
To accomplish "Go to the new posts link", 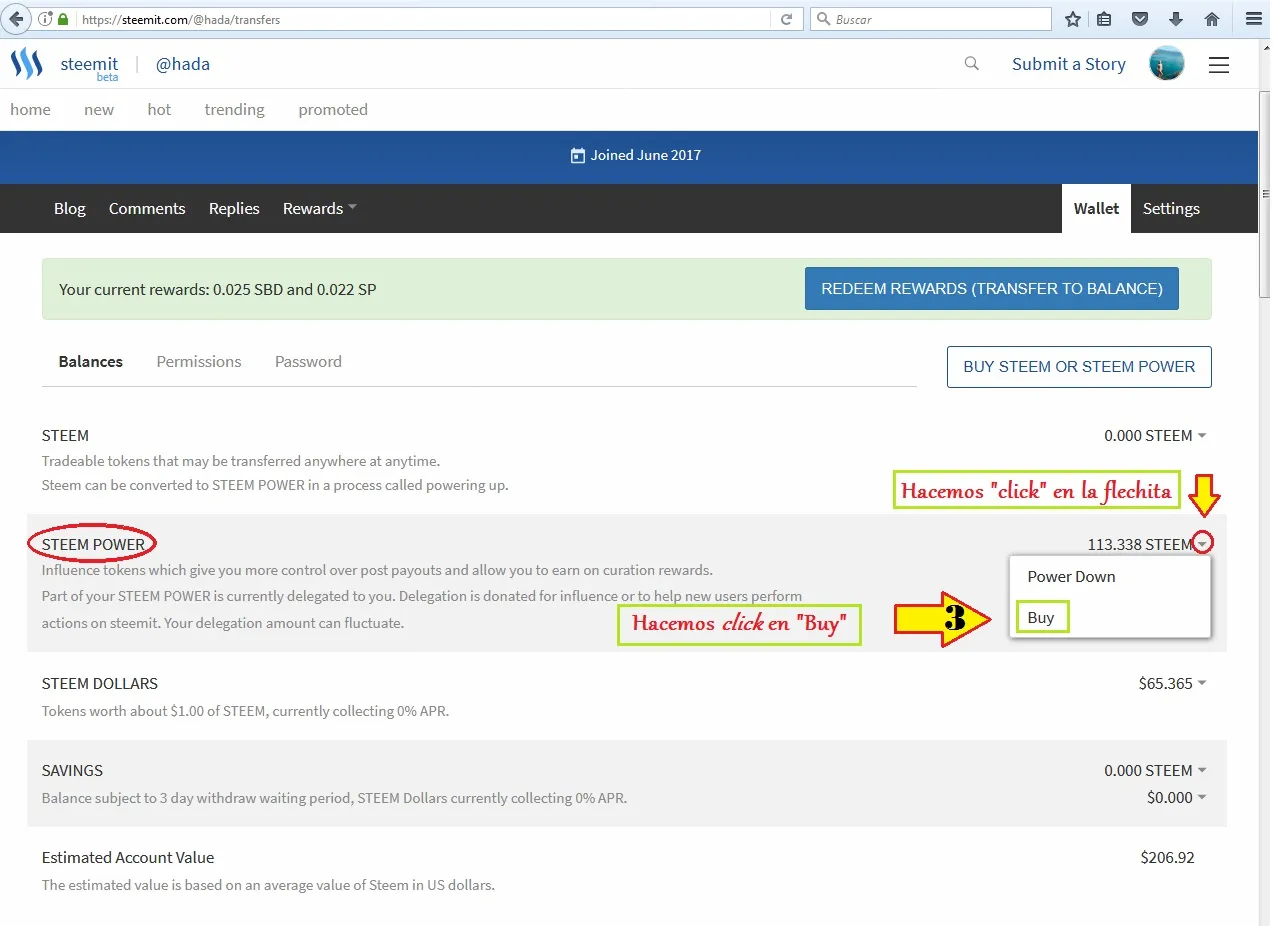I will pos(99,110).
